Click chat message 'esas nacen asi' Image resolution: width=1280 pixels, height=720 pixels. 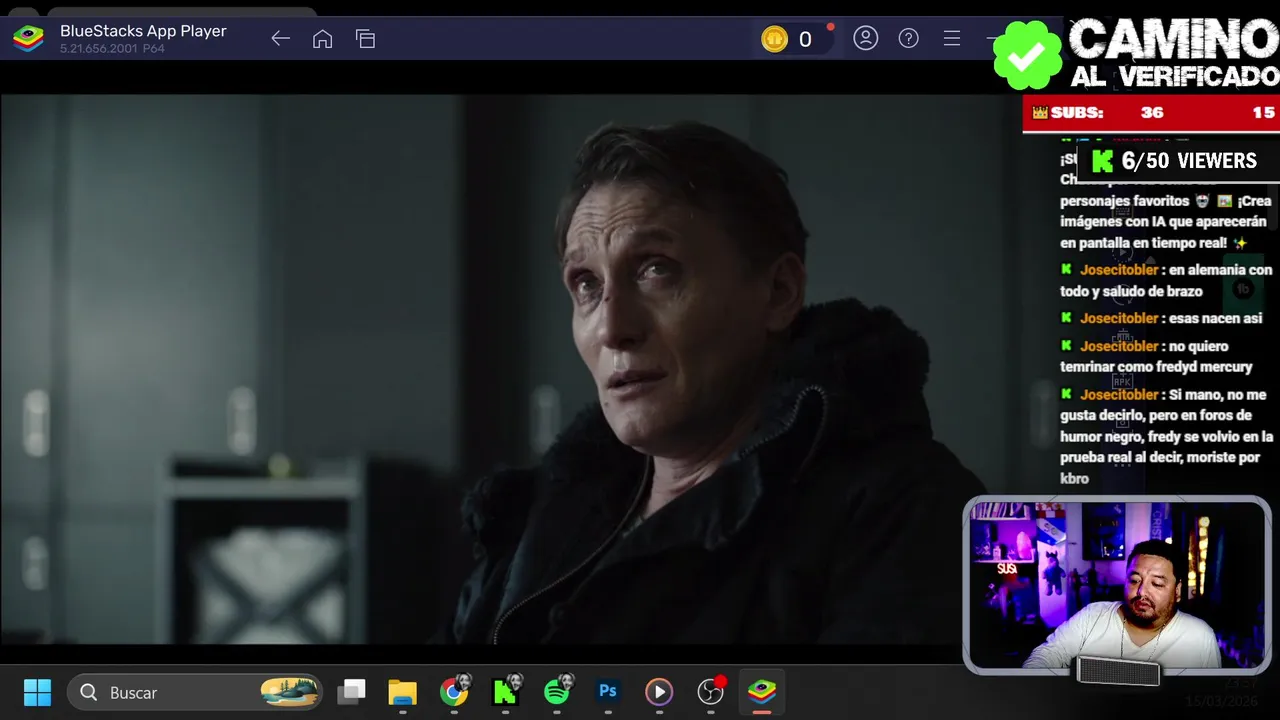(1161, 318)
